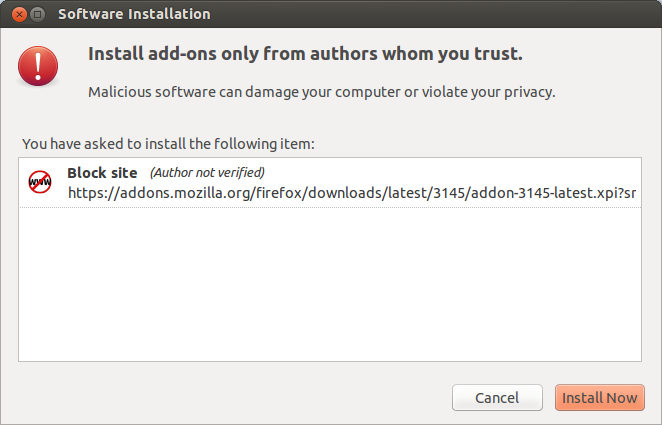
Task: Click empty white area of add-on list
Action: [x=330, y=284]
